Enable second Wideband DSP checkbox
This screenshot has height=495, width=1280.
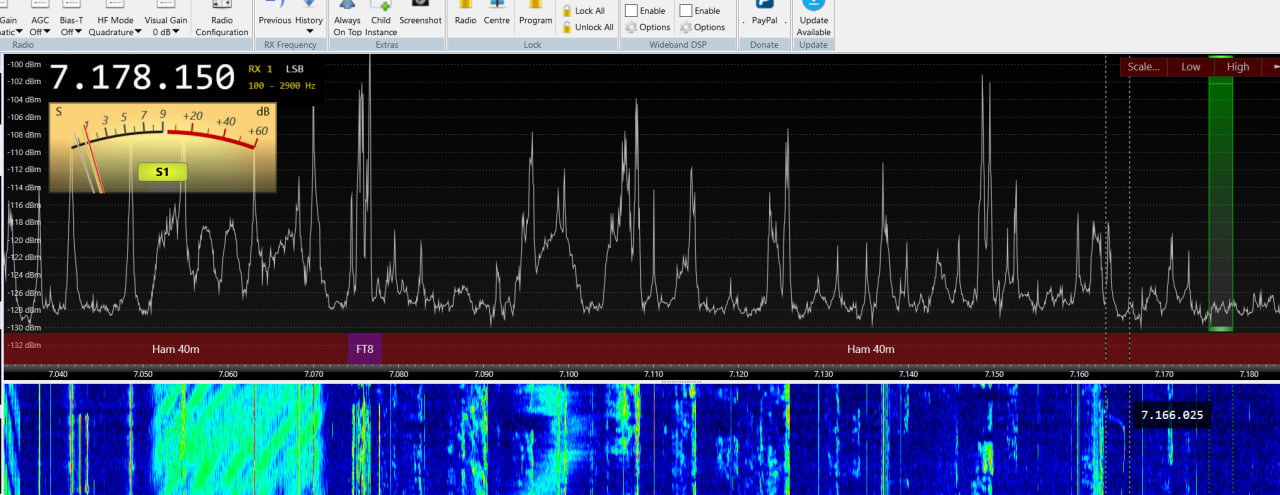(686, 11)
